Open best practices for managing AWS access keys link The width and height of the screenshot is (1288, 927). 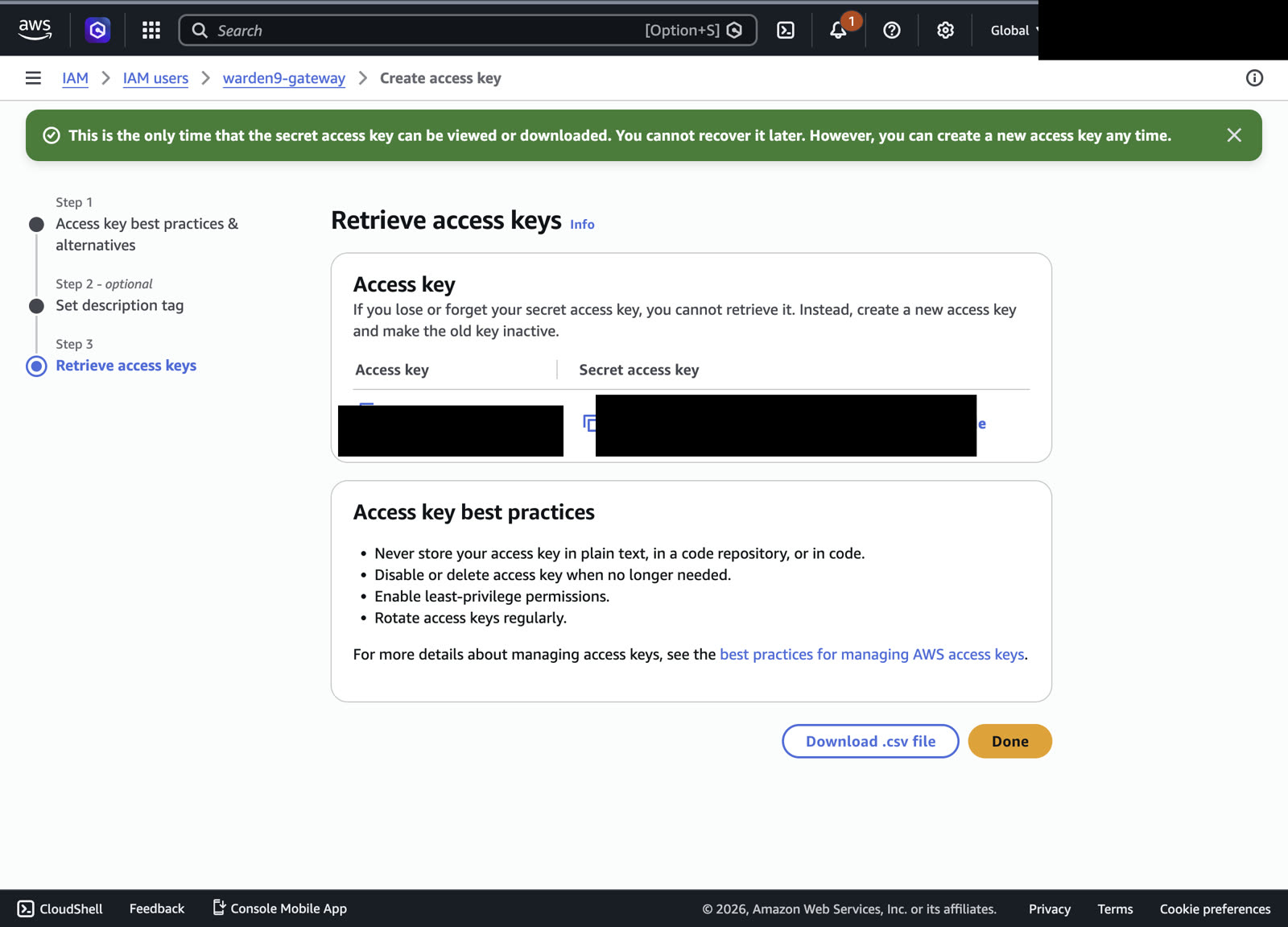[x=872, y=654]
